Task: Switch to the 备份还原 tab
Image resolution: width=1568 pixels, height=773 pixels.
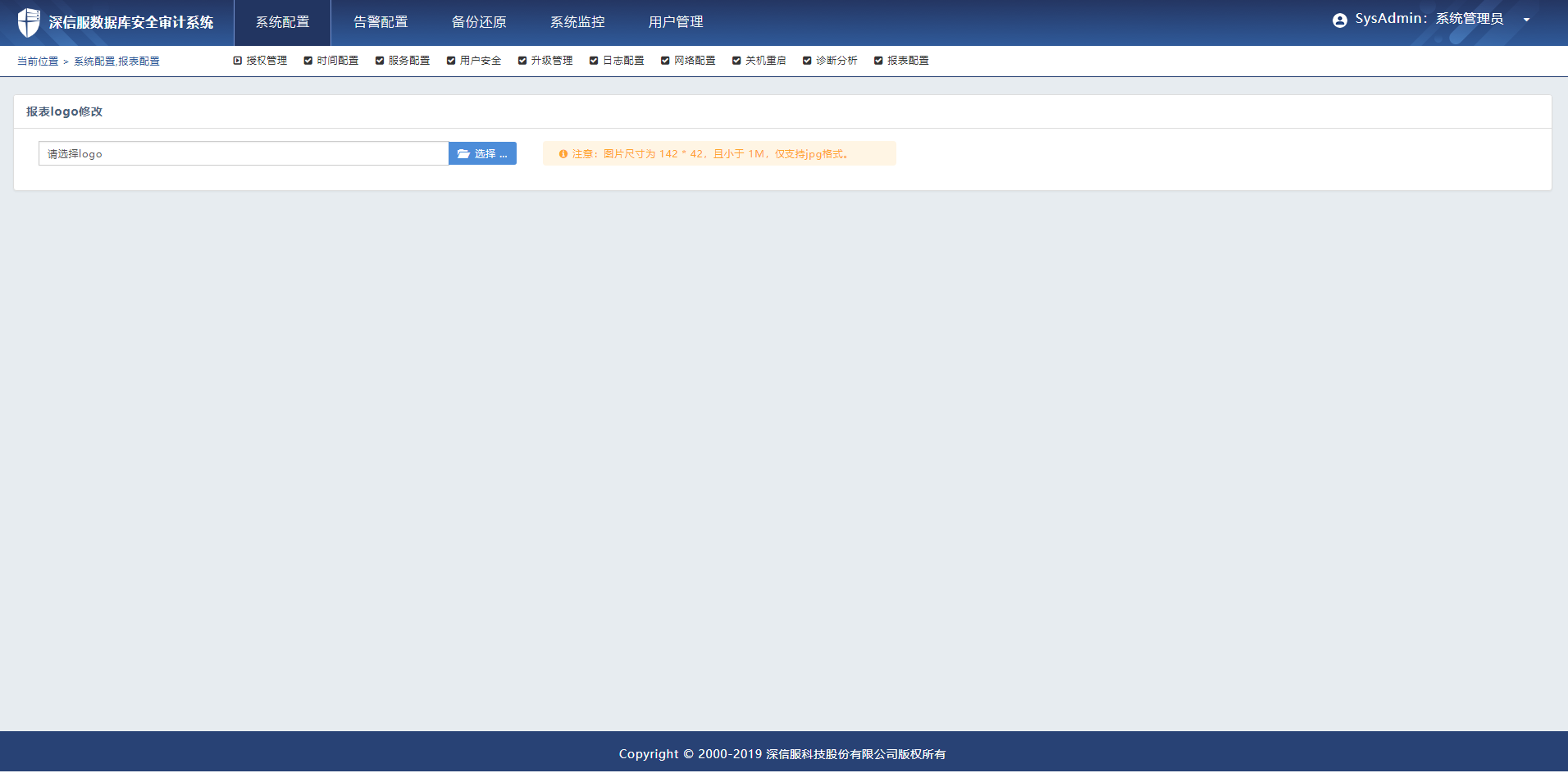Action: (x=479, y=22)
